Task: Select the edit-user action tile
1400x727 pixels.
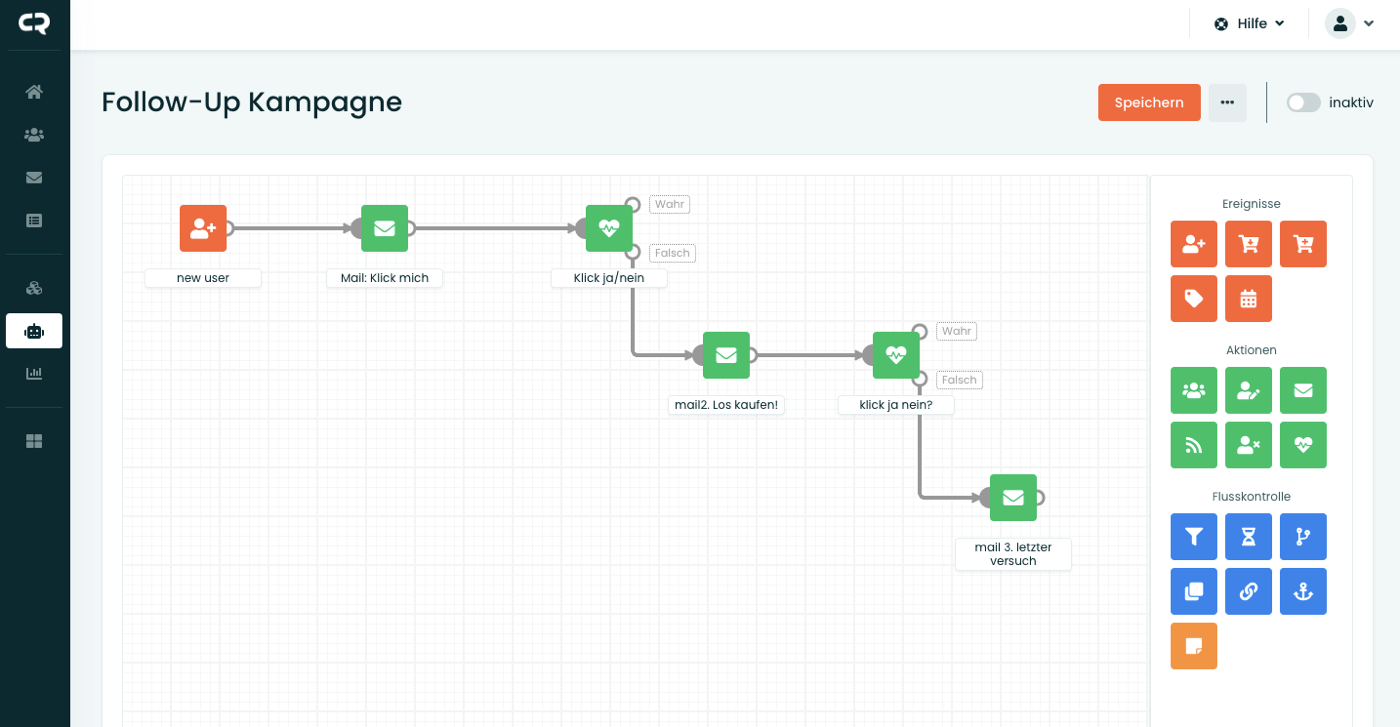Action: click(1248, 390)
